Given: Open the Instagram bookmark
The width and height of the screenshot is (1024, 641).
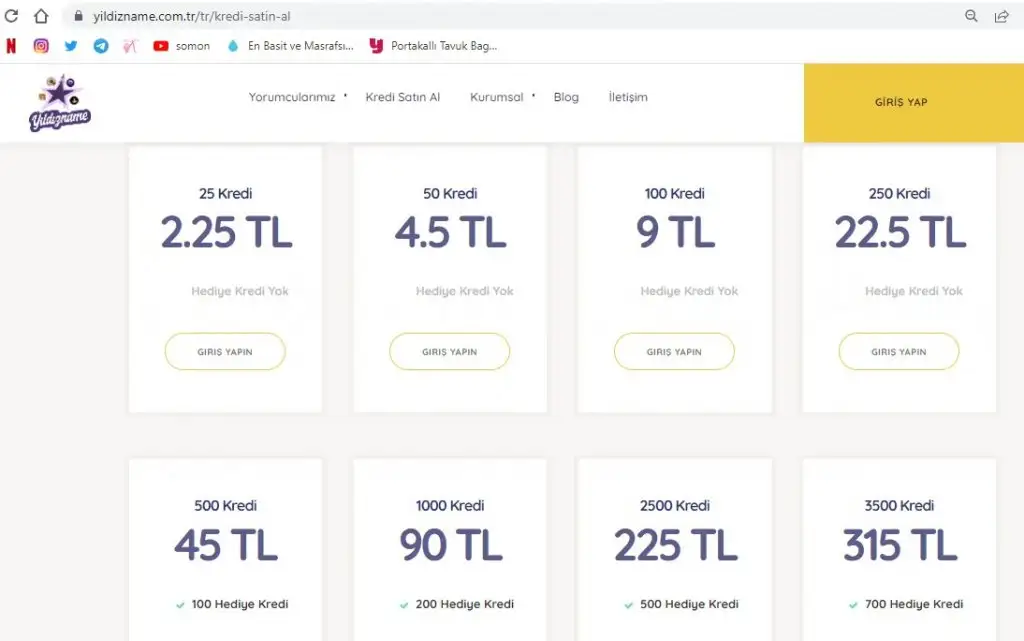Looking at the screenshot, I should click(x=41, y=46).
